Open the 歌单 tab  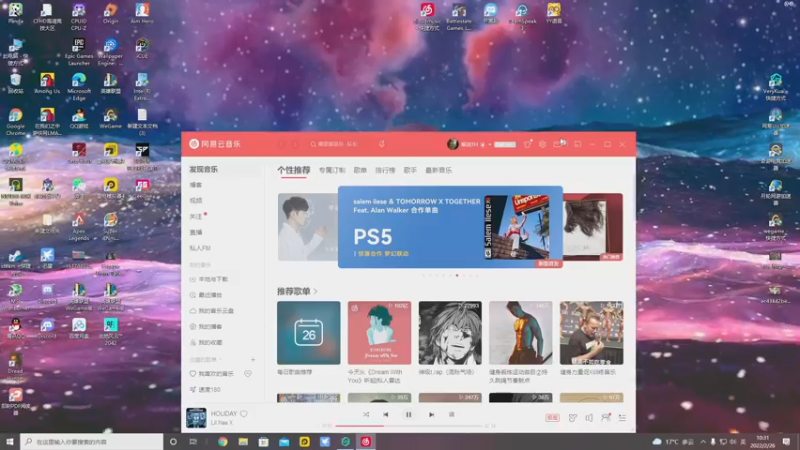(x=360, y=170)
